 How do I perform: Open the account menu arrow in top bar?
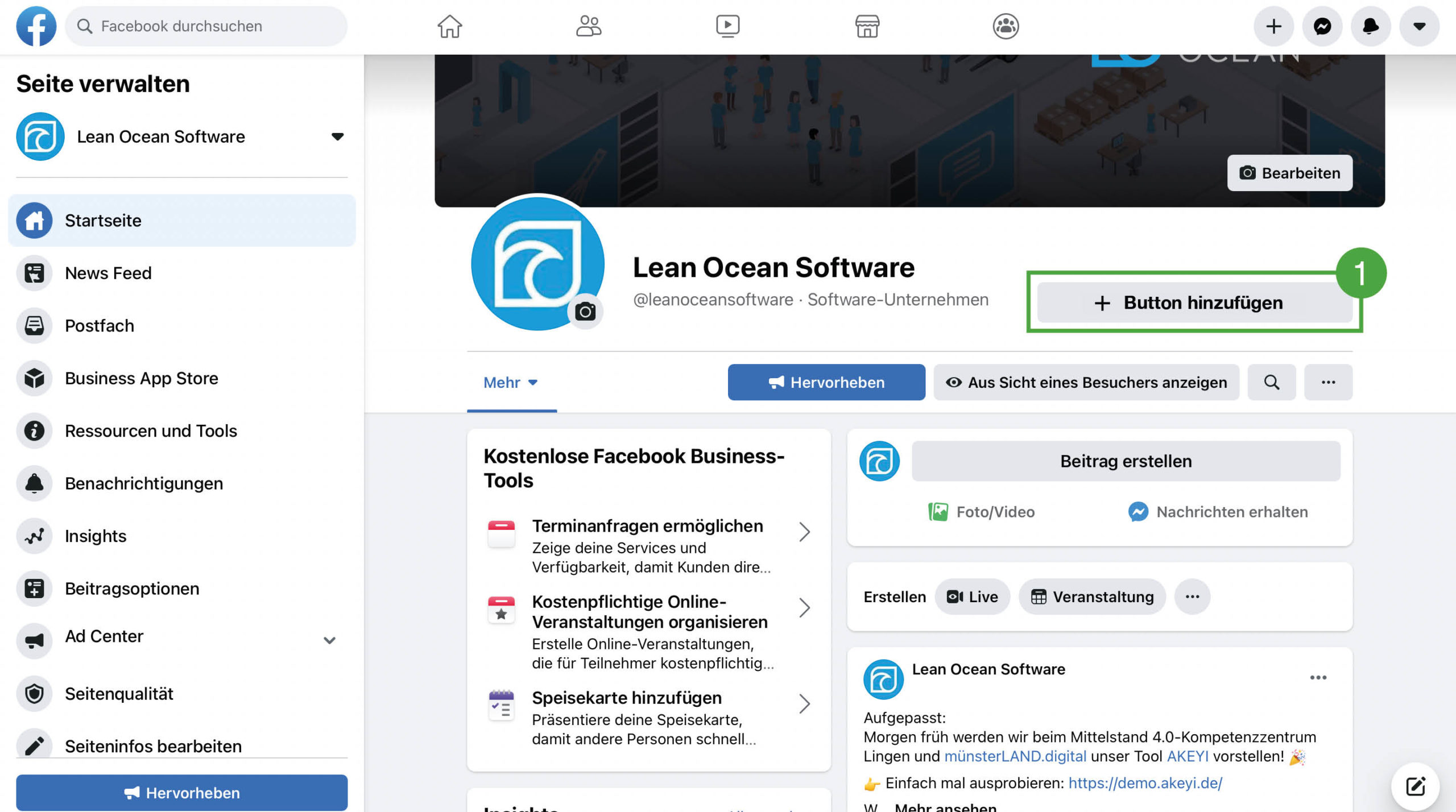tap(1419, 26)
